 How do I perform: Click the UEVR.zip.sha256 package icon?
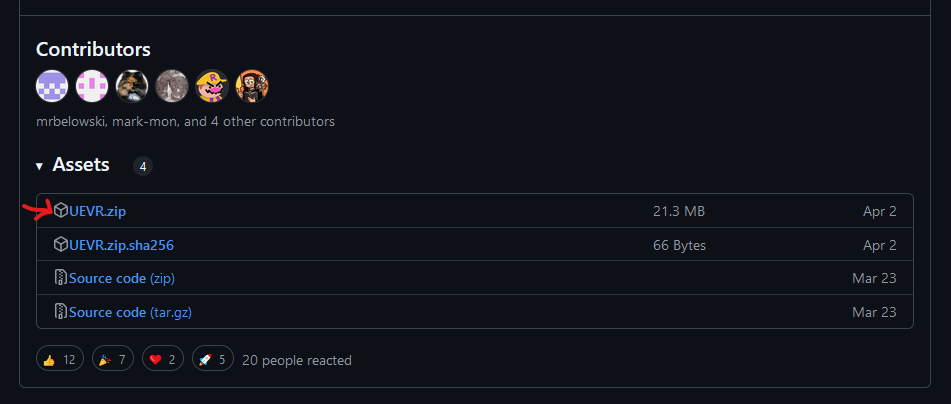[61, 245]
